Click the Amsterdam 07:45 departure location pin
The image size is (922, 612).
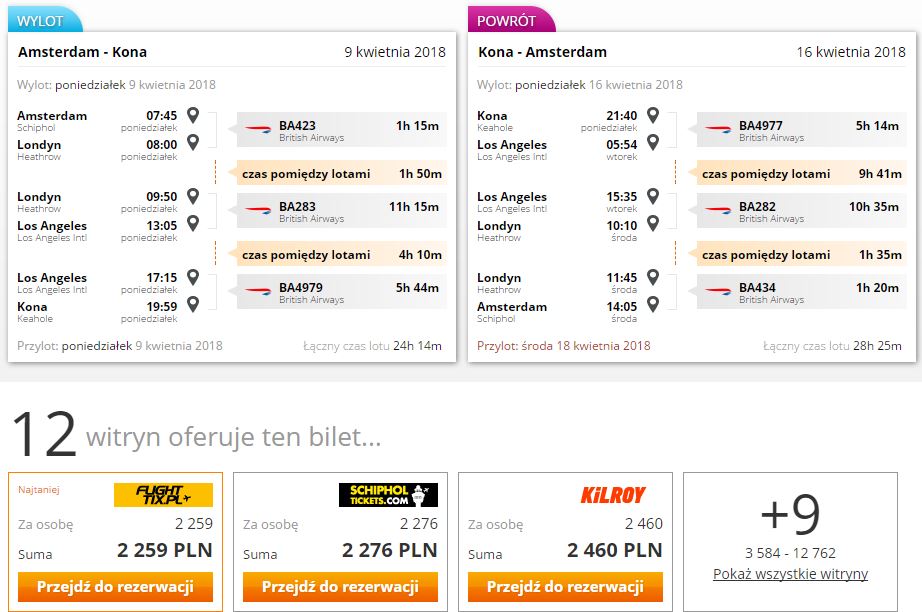coord(193,115)
